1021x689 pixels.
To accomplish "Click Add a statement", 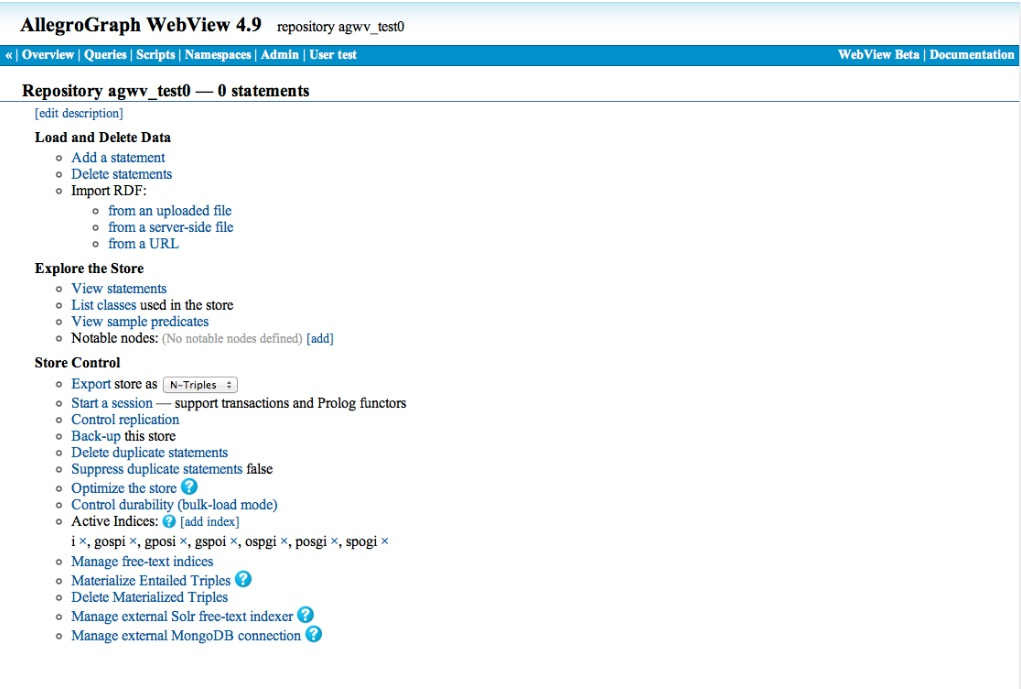I will point(118,158).
